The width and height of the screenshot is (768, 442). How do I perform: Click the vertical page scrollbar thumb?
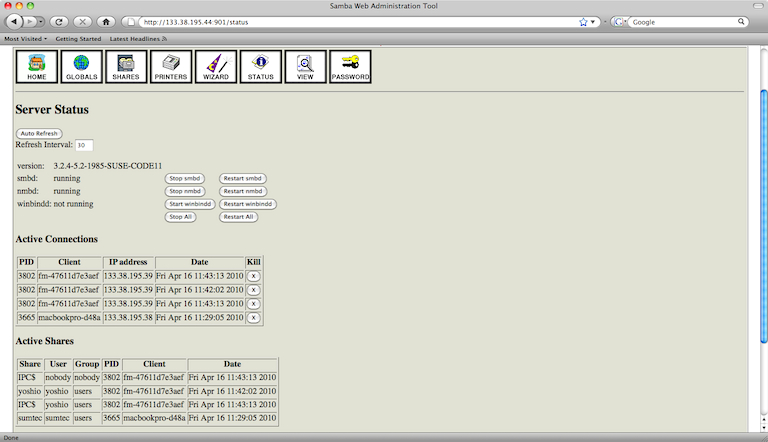[x=764, y=216]
